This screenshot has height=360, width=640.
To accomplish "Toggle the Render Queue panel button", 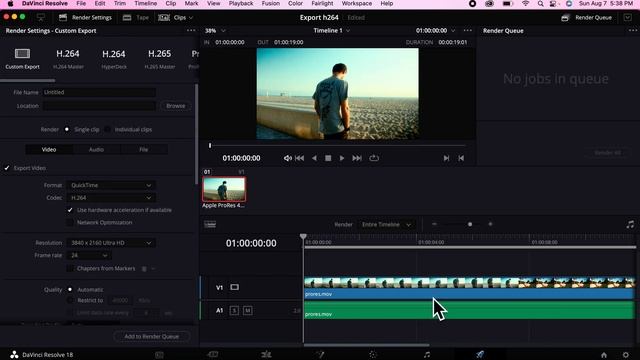I will point(587,18).
